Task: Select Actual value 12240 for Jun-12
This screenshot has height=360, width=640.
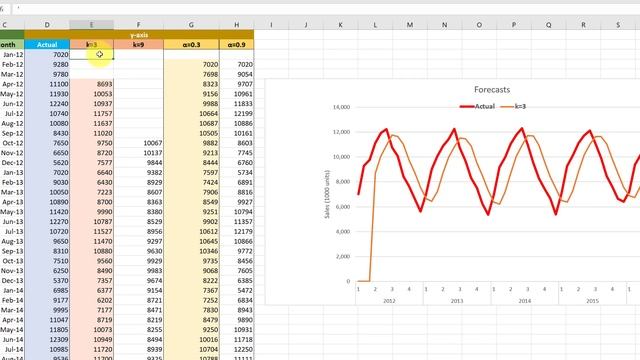Action: point(47,103)
